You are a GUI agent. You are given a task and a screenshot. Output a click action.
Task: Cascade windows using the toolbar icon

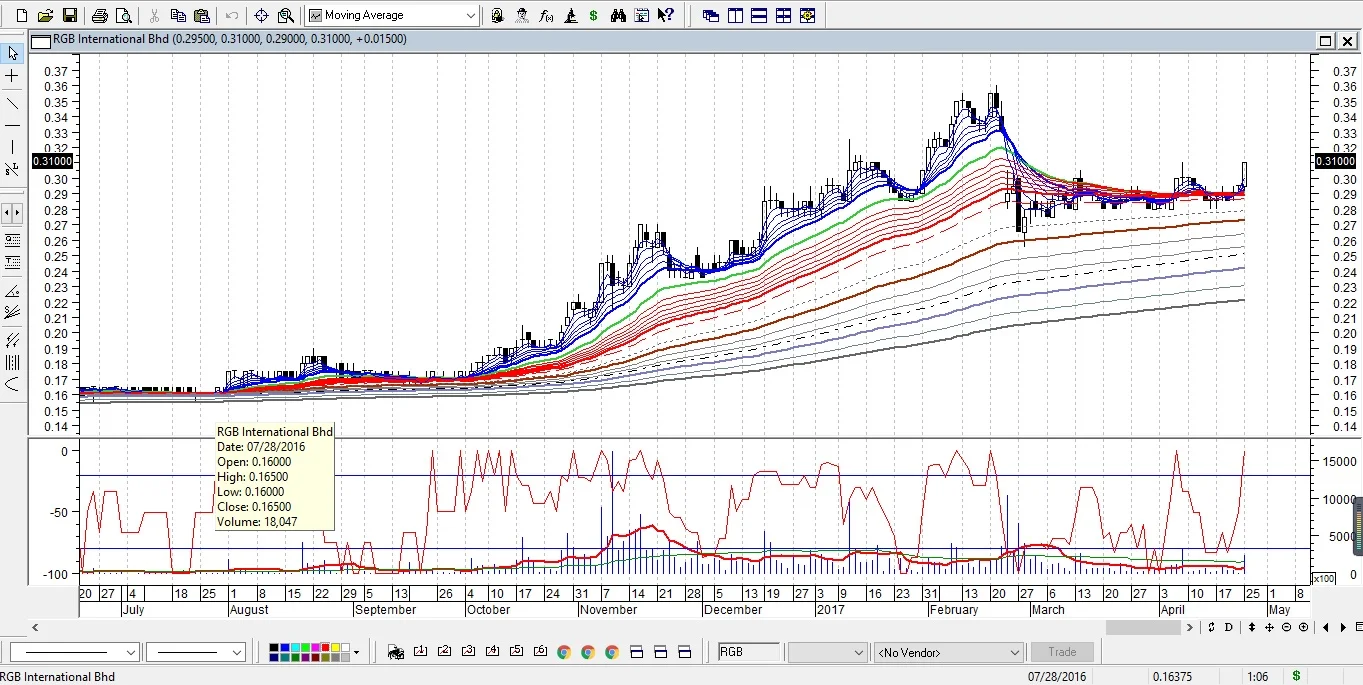coord(711,16)
